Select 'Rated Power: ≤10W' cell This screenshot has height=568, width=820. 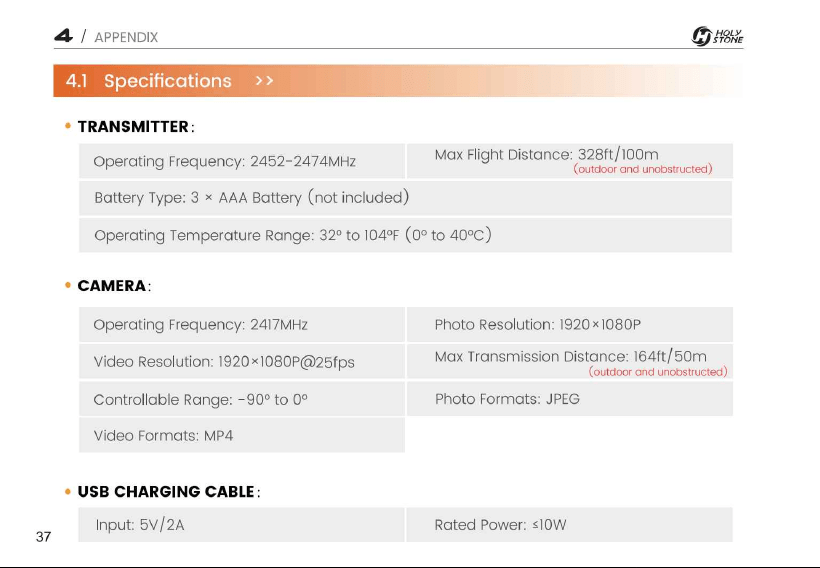pyautogui.click(x=570, y=525)
